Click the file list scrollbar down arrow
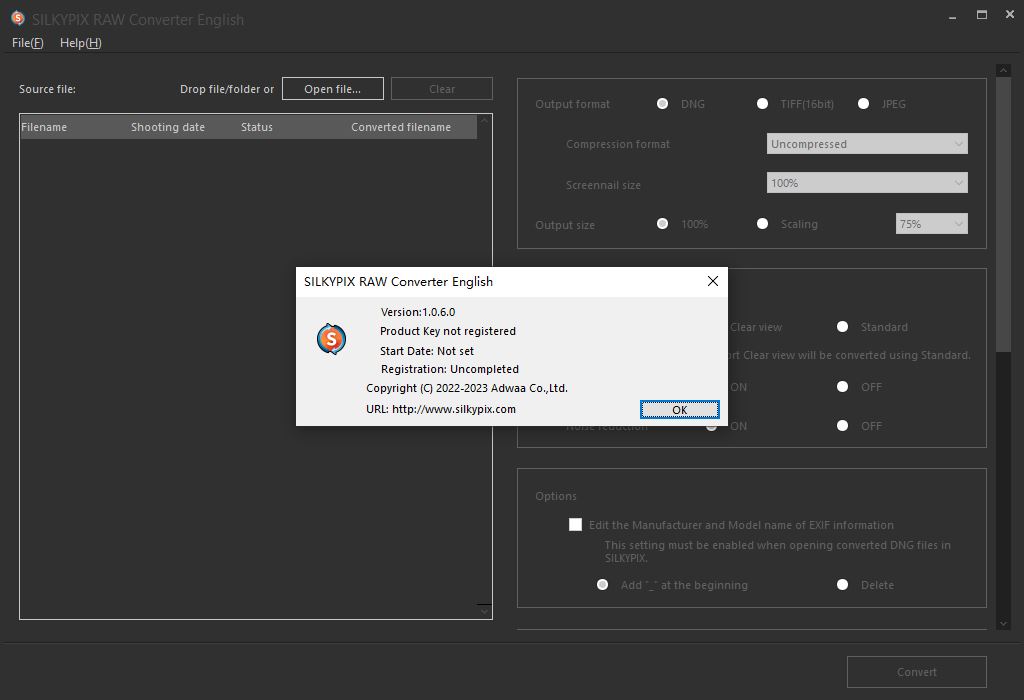 click(484, 610)
